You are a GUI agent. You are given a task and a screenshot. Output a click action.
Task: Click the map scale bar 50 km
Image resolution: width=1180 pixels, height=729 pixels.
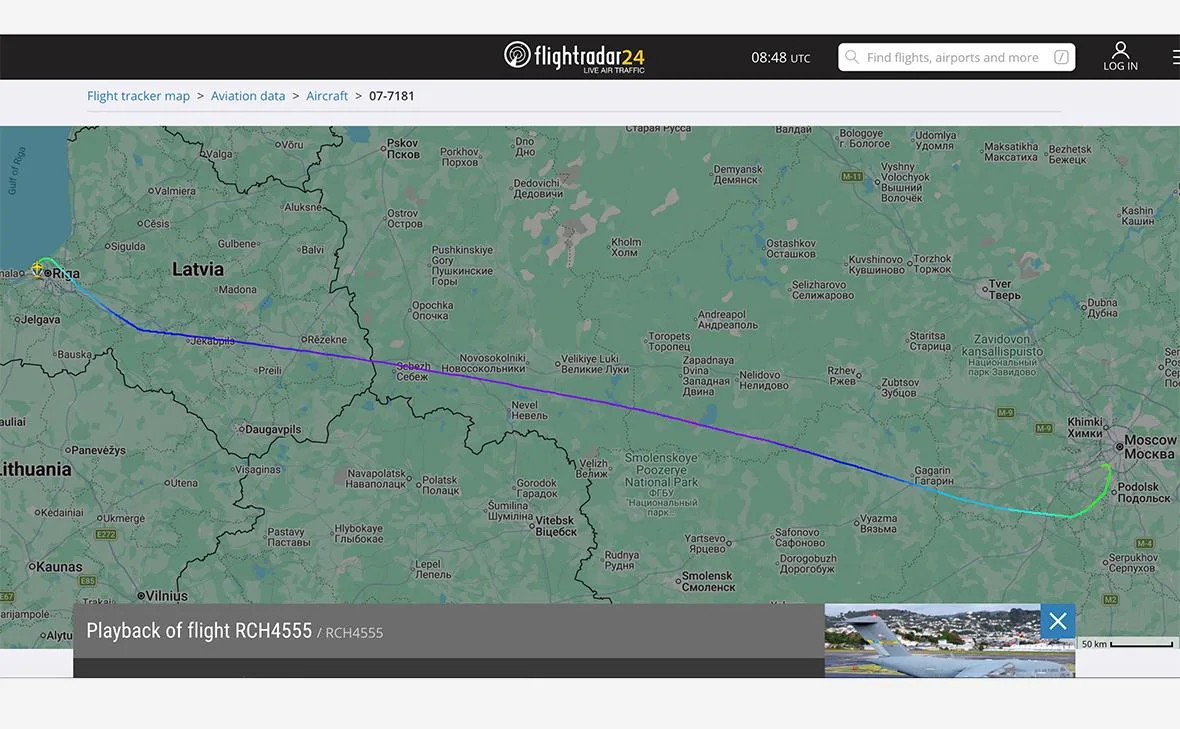pos(1127,644)
